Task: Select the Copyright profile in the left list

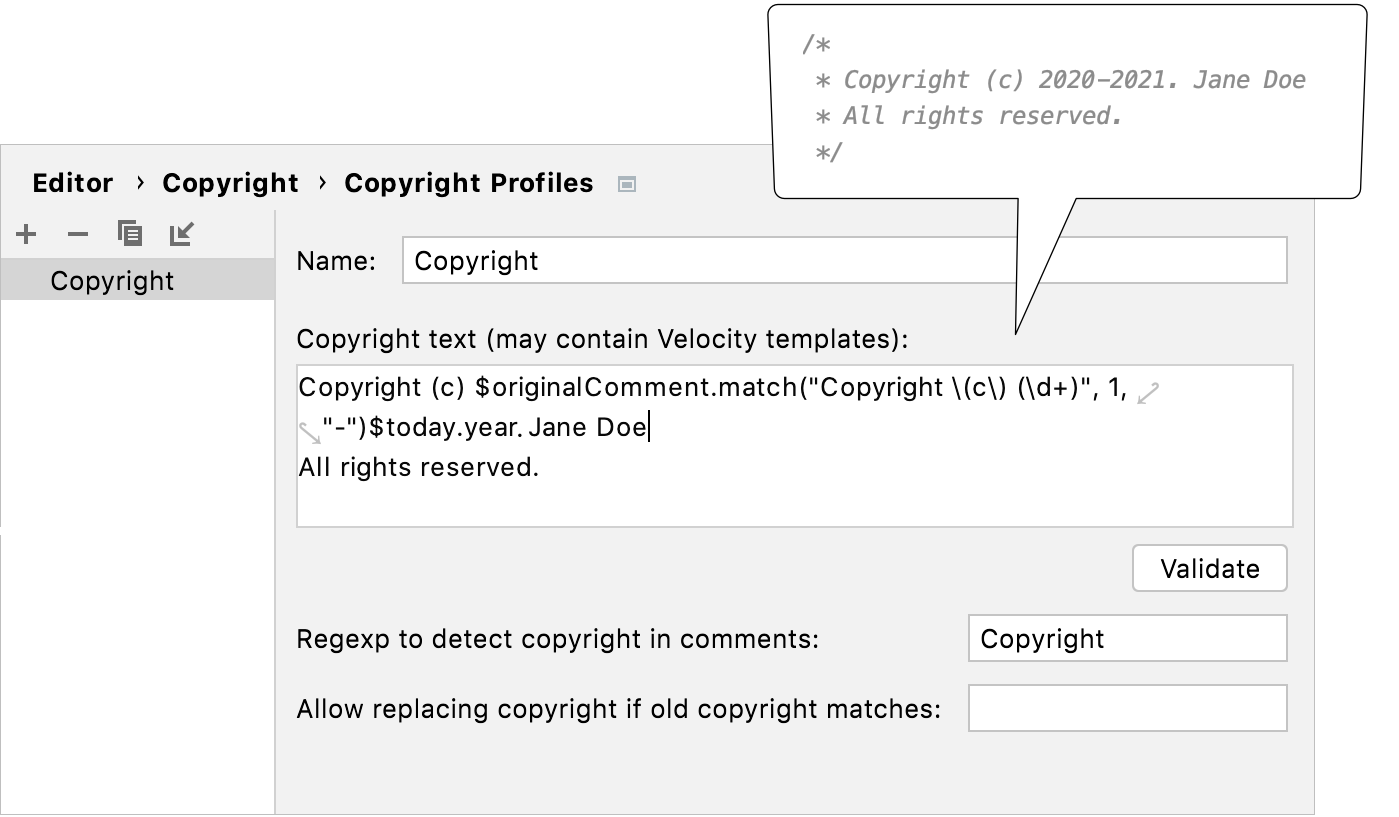Action: tap(113, 280)
